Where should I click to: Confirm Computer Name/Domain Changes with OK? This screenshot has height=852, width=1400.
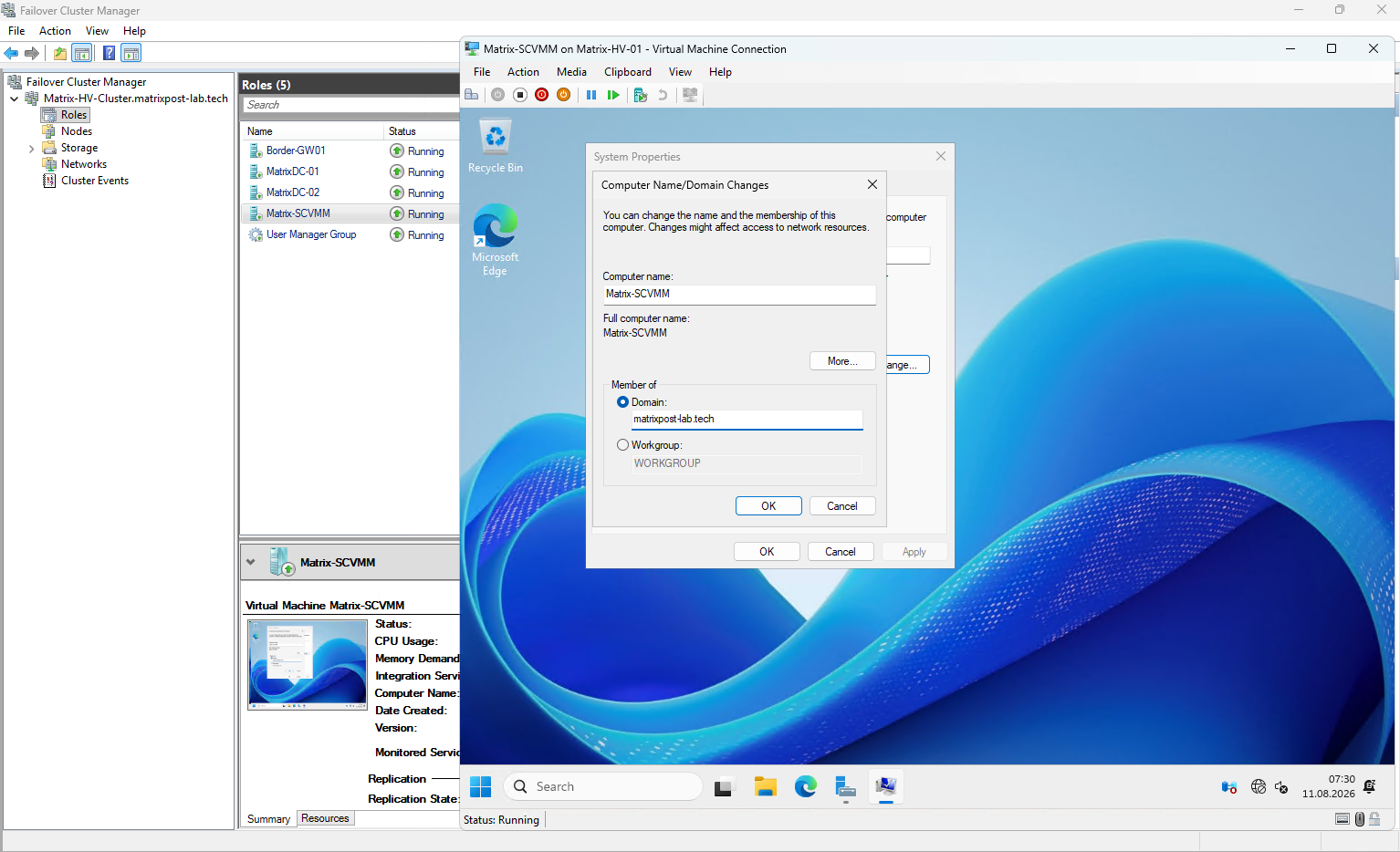click(x=768, y=506)
